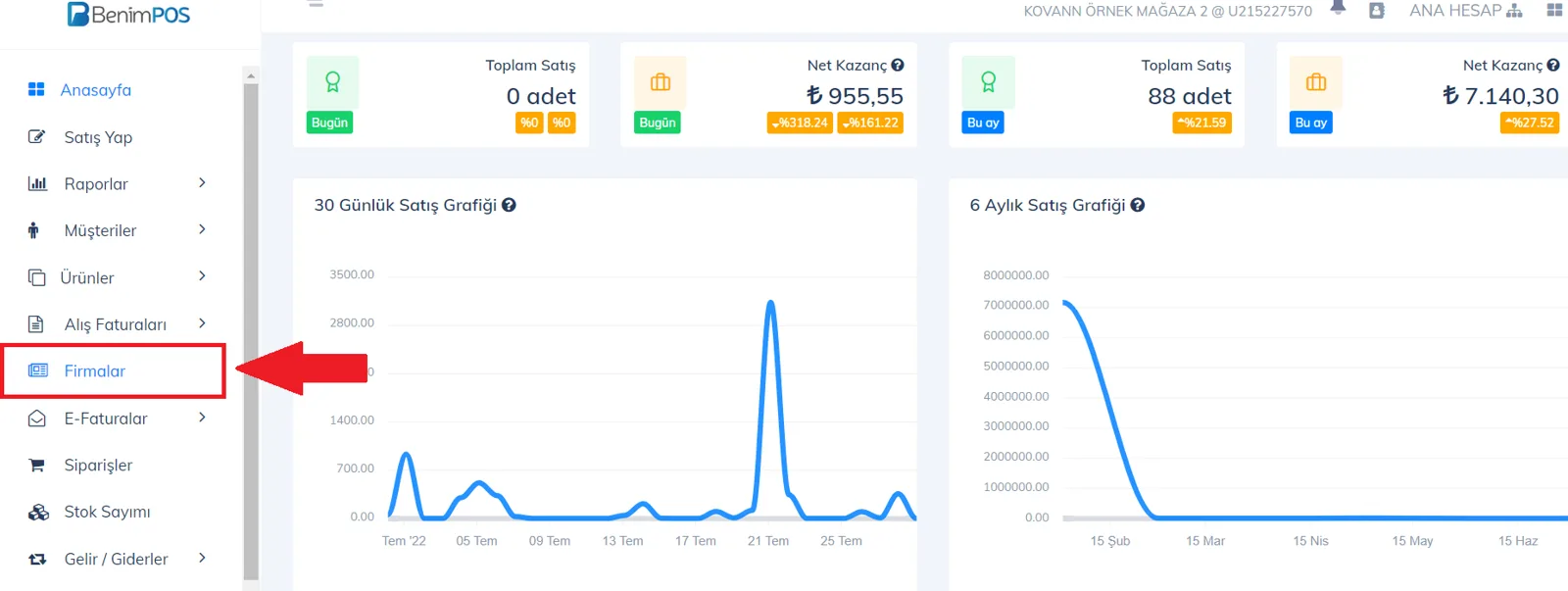Show help for today's Net Kazanç
Screen dimensions: 1568x591
coord(898,66)
